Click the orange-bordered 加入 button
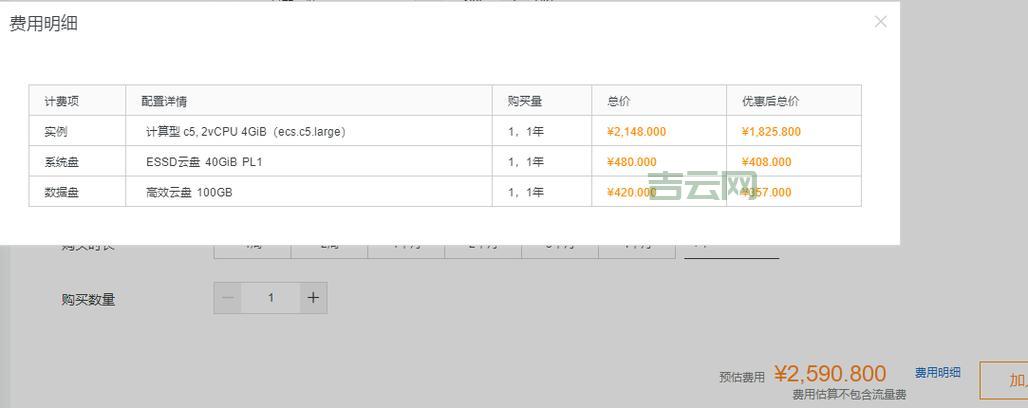1028x408 pixels. 1005,380
